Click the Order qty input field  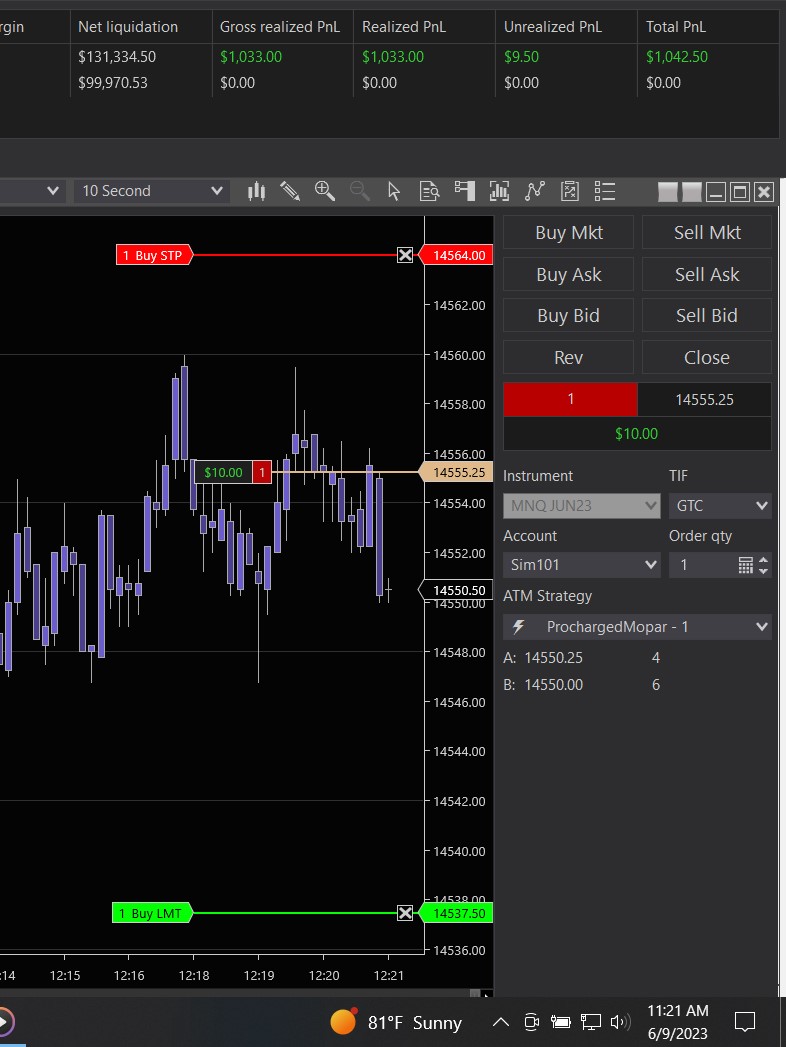coord(702,565)
